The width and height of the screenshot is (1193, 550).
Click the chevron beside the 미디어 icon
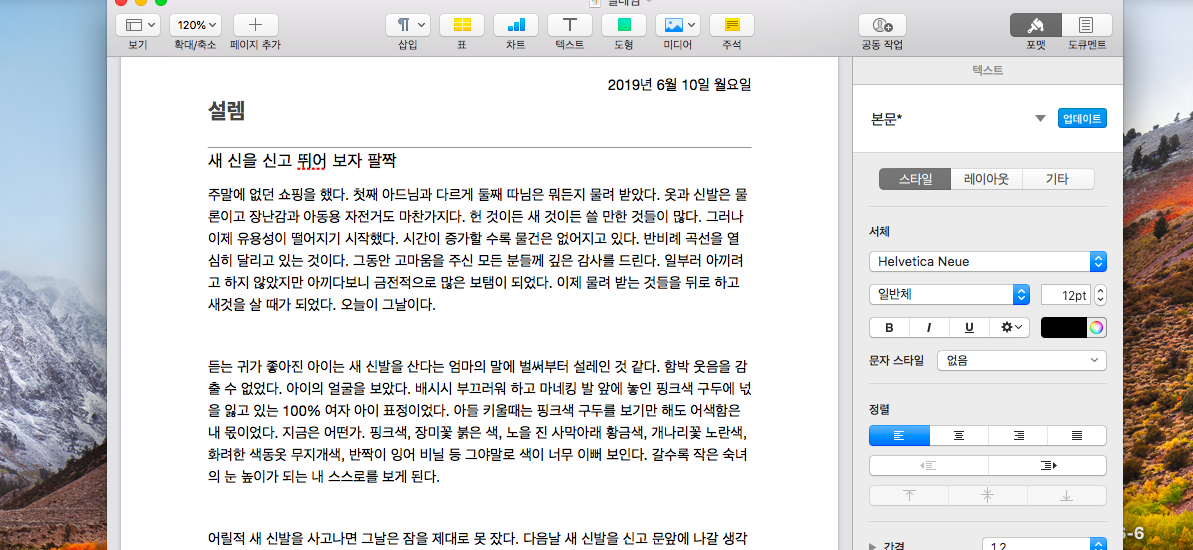tap(691, 25)
